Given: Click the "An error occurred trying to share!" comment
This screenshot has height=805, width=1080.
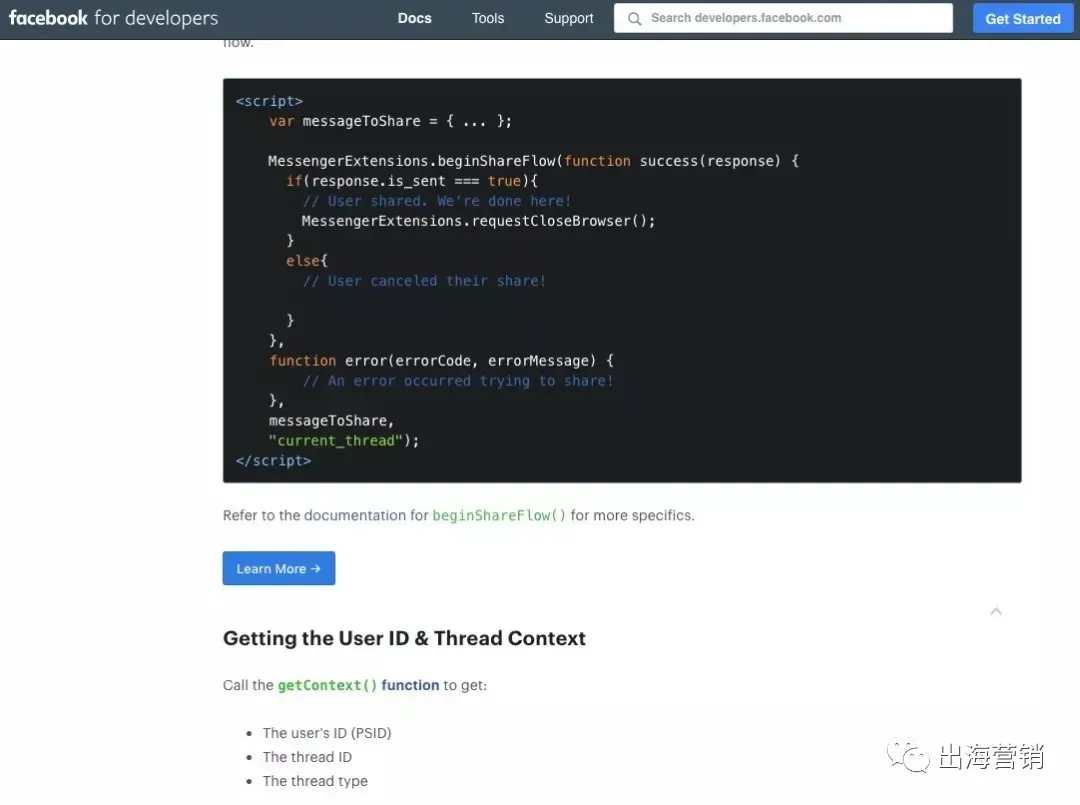Looking at the screenshot, I should 457,381.
